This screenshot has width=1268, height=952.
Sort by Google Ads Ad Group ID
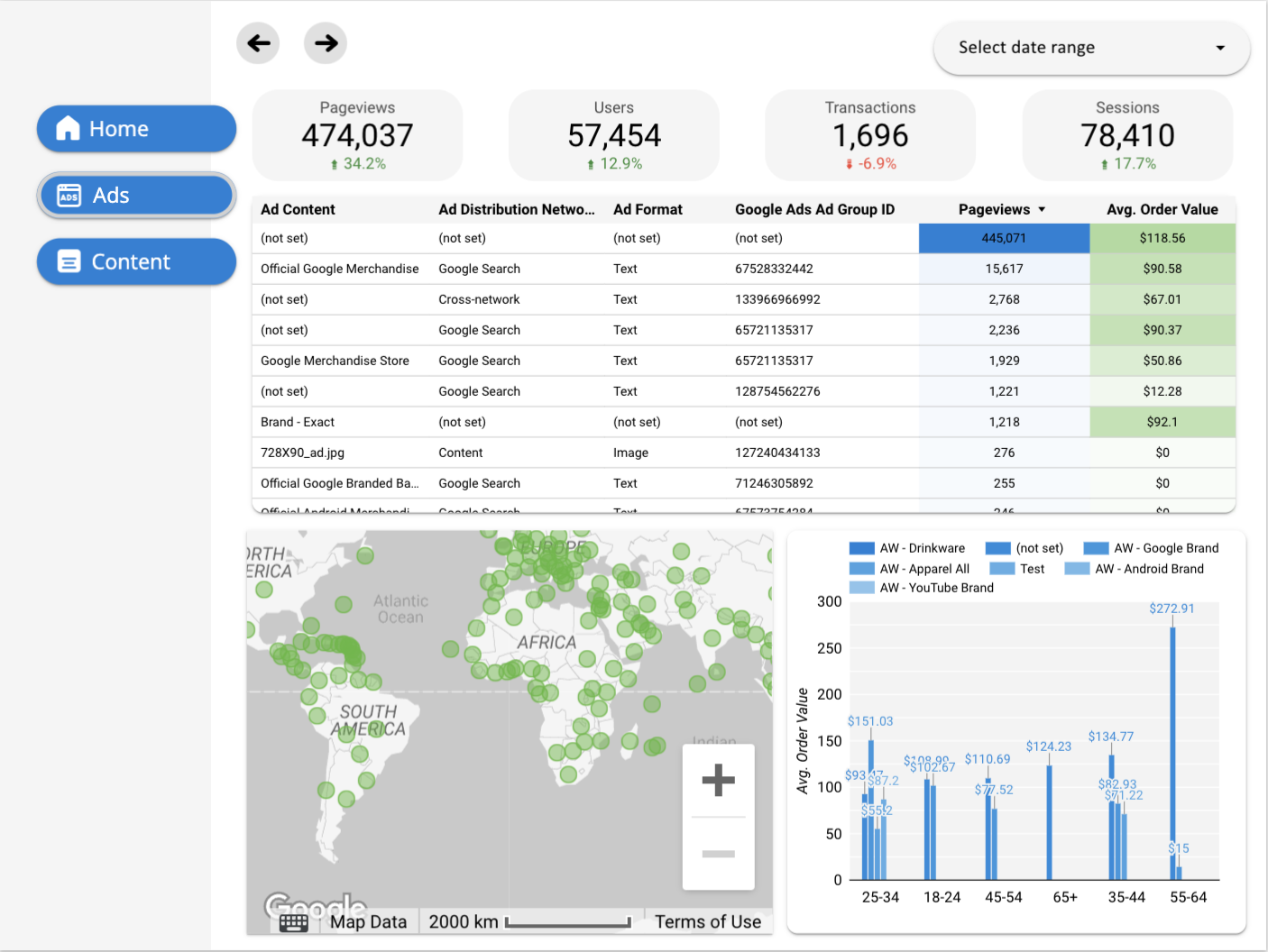tap(814, 209)
